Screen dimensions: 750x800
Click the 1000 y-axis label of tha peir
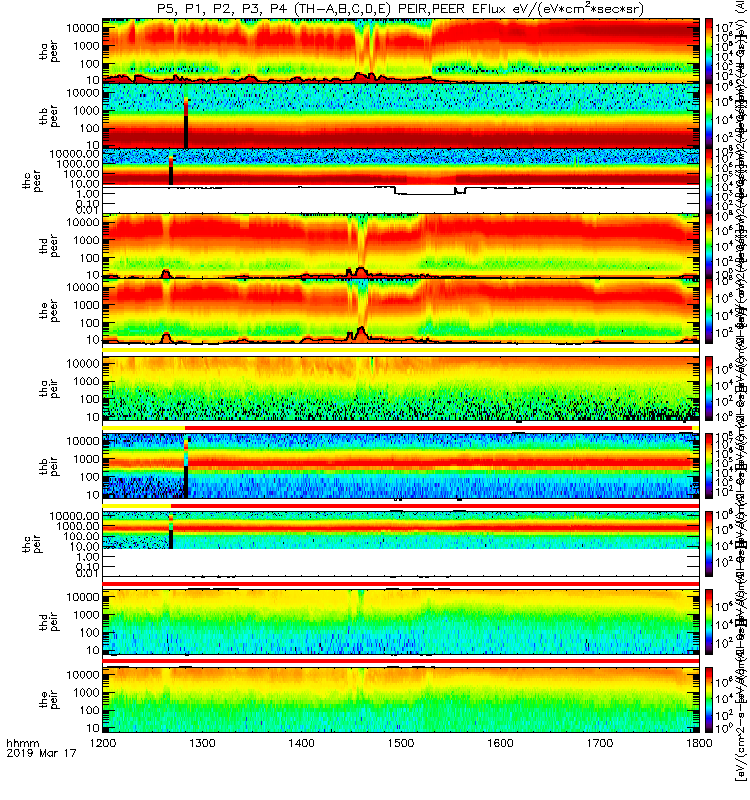[x=86, y=382]
